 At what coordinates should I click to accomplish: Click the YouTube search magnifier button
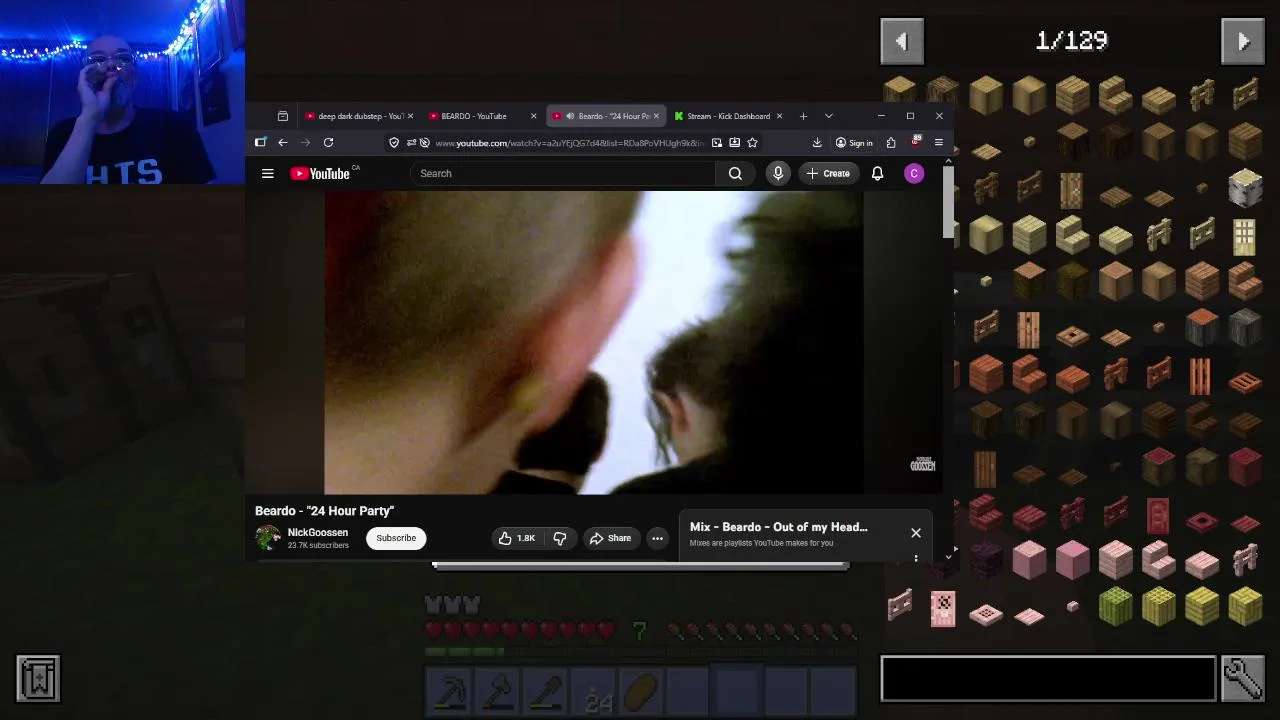coord(735,174)
